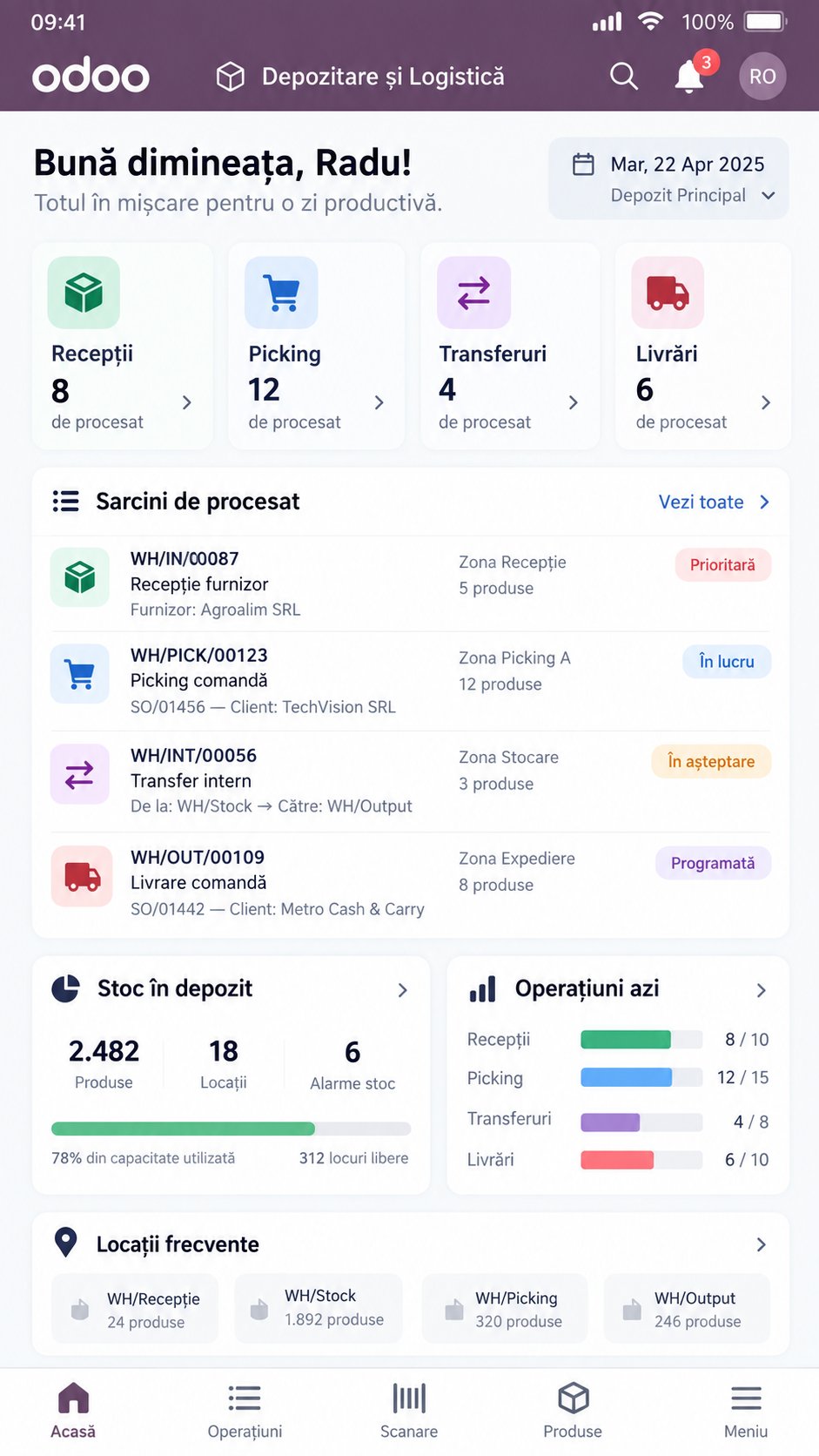Open task WH/IN/00087 title
Viewport: 819px width, 1456px height.
tap(185, 559)
